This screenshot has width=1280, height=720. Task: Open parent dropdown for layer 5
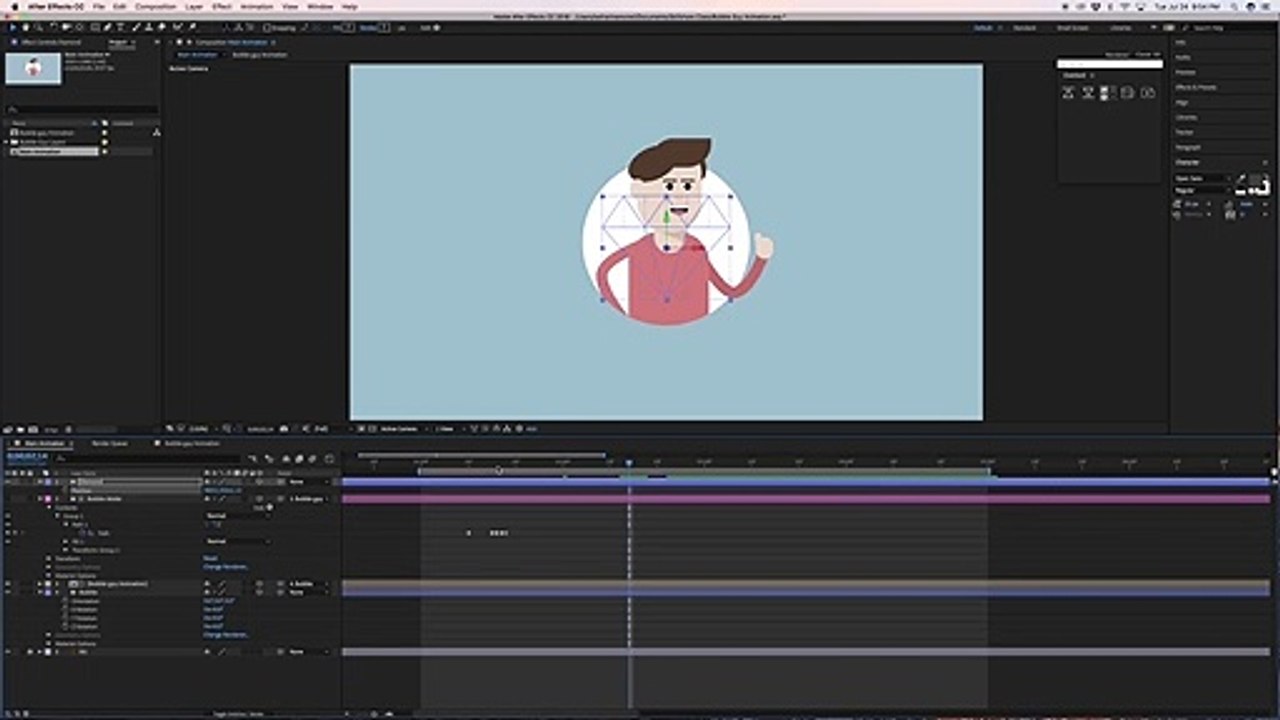[x=309, y=652]
